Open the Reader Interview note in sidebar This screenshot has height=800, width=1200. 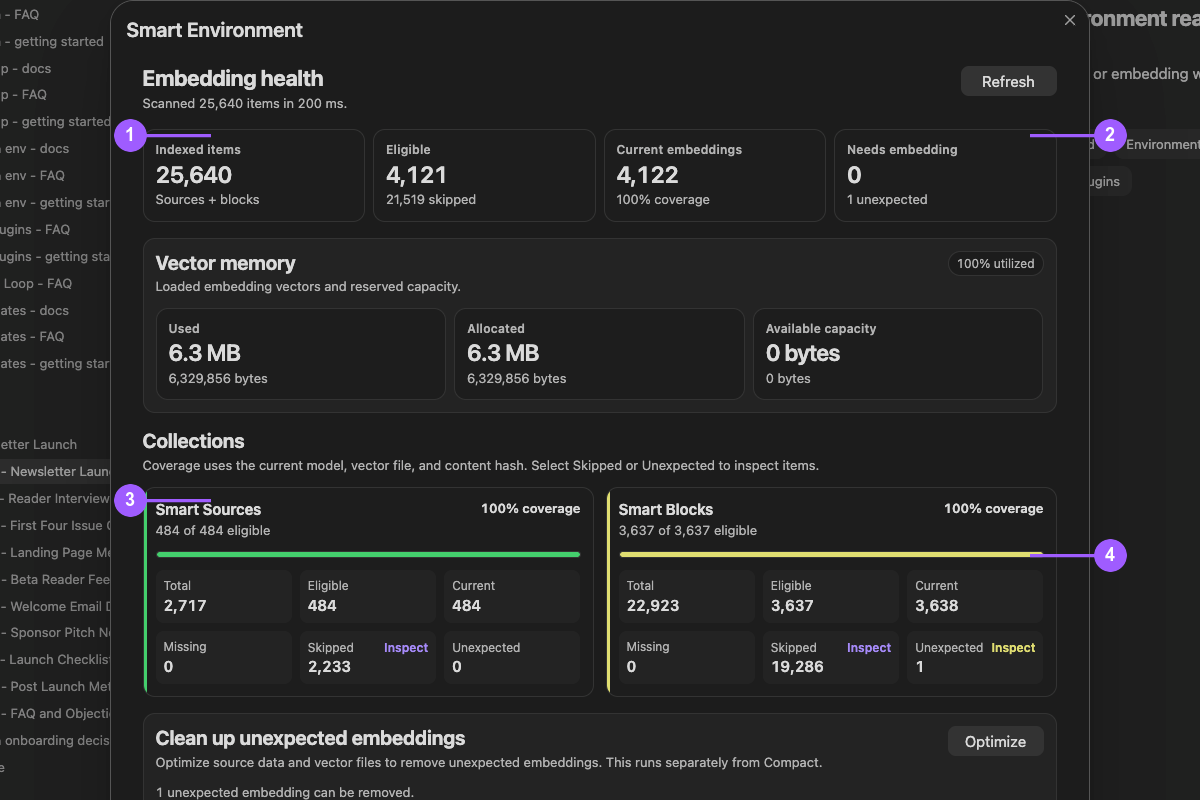click(x=55, y=498)
